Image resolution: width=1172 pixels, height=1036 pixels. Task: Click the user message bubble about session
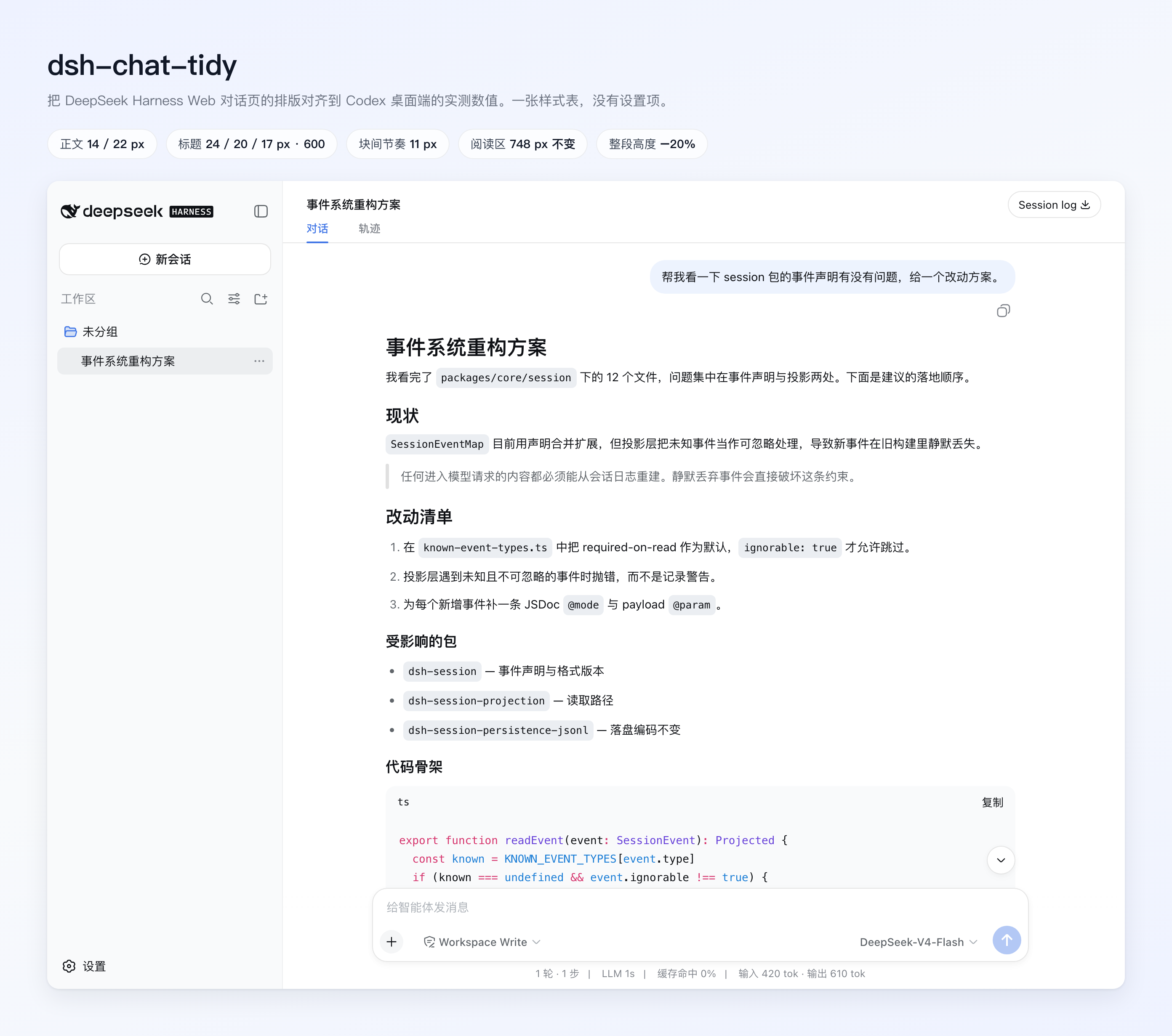(x=832, y=277)
